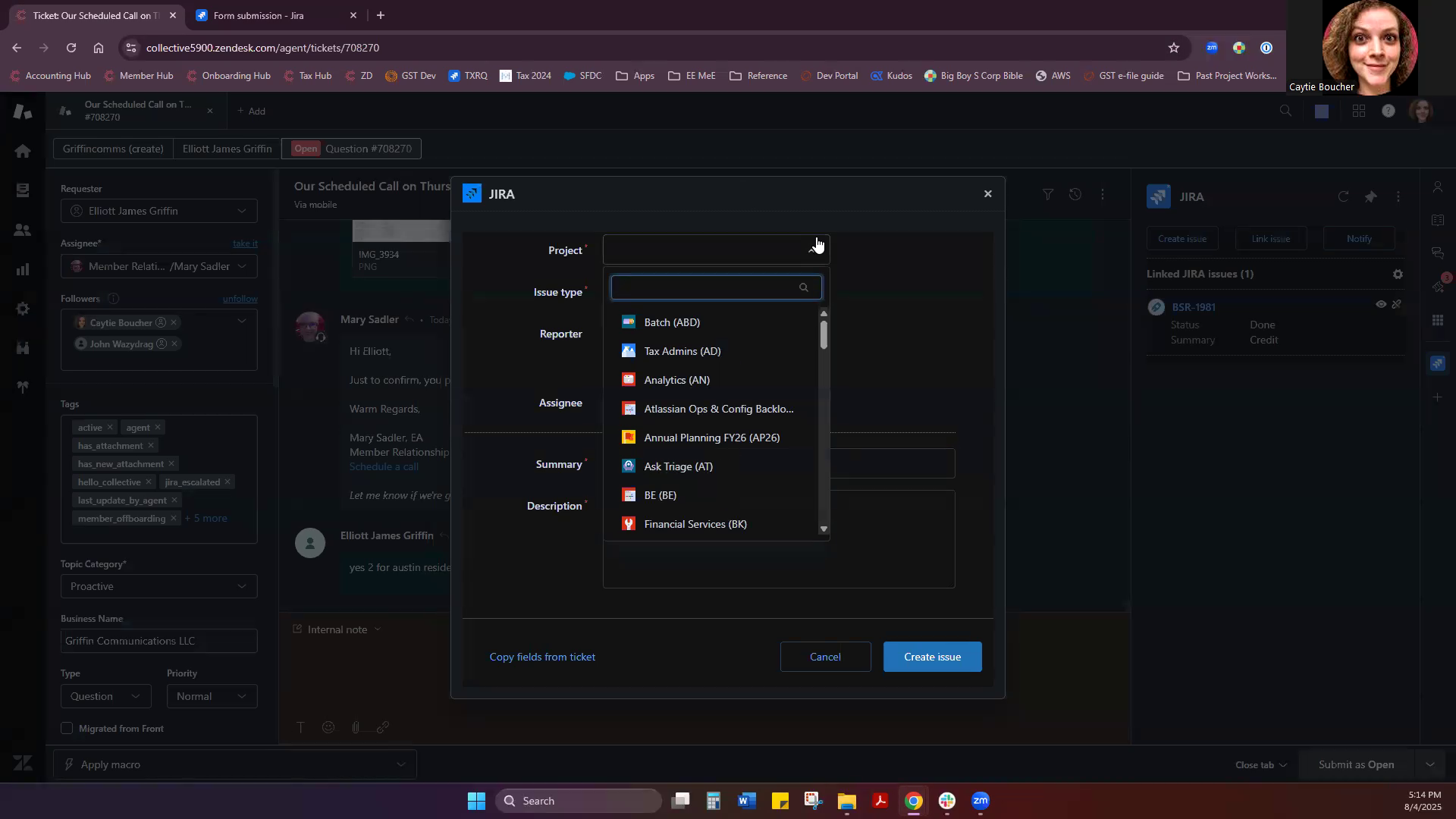Open the Customers icon in left sidebar
Viewport: 1456px width, 819px height.
point(23,230)
